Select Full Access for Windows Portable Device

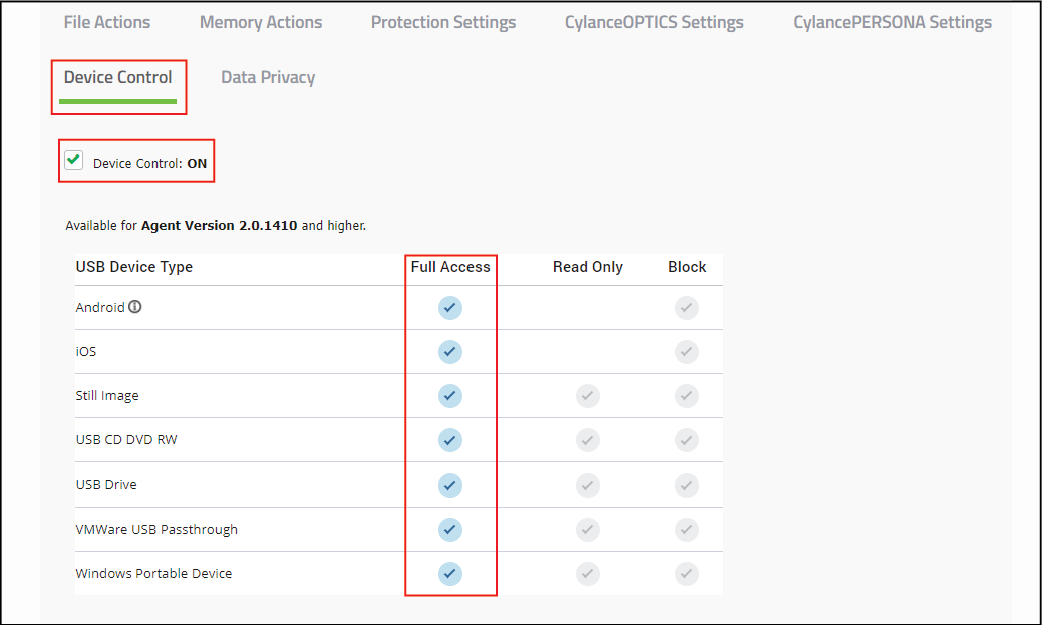click(x=450, y=574)
